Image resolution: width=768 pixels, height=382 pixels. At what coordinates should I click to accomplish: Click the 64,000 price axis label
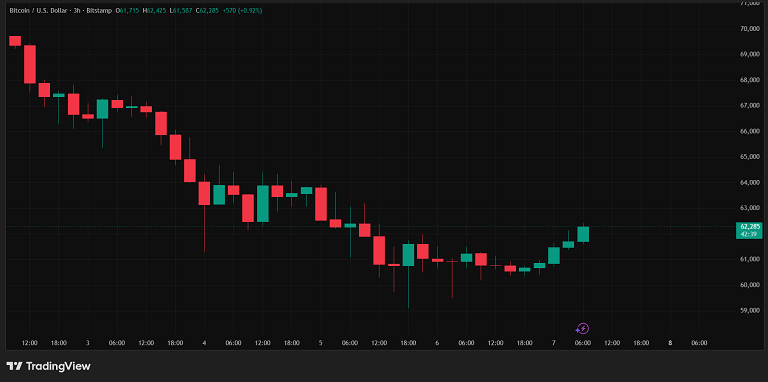(750, 183)
